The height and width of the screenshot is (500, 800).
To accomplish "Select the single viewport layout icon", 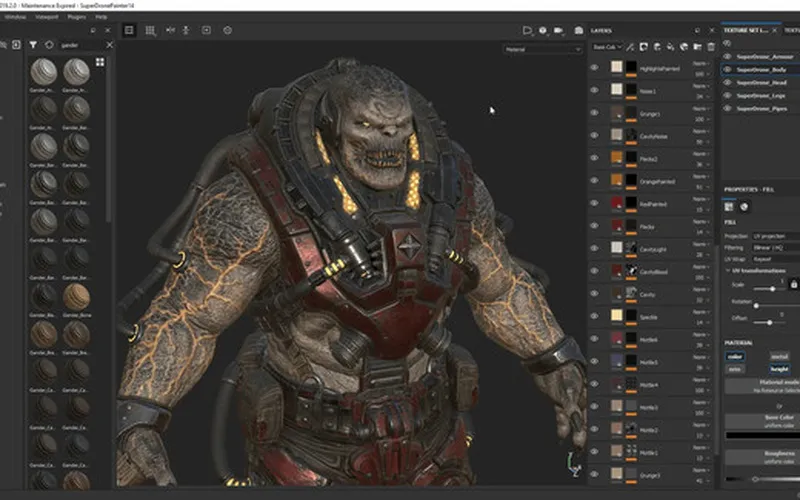I will (x=129, y=30).
